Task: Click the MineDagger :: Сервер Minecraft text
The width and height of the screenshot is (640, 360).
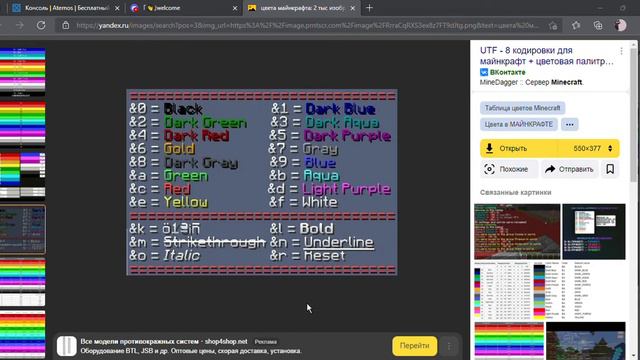Action: (531, 82)
